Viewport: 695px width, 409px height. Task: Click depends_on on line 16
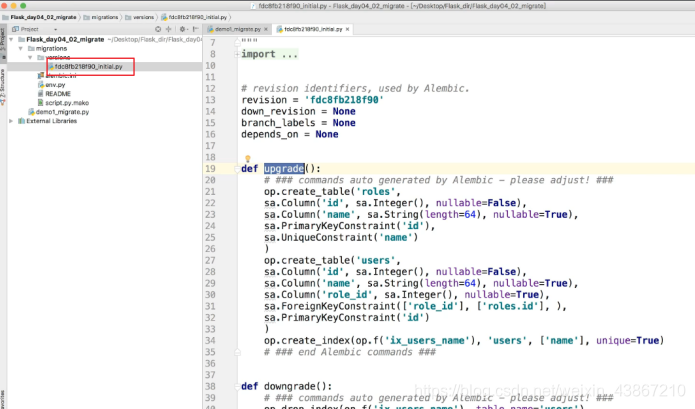269,135
